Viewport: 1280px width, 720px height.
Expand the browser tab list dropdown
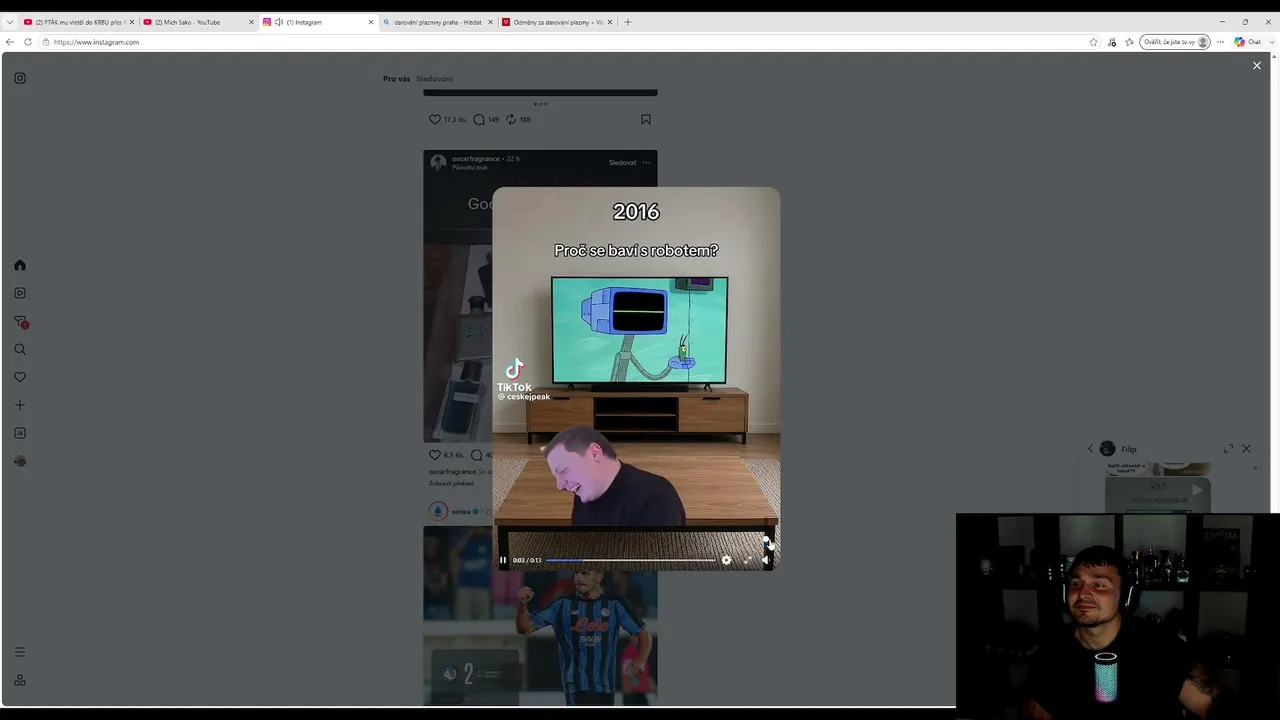coord(9,22)
